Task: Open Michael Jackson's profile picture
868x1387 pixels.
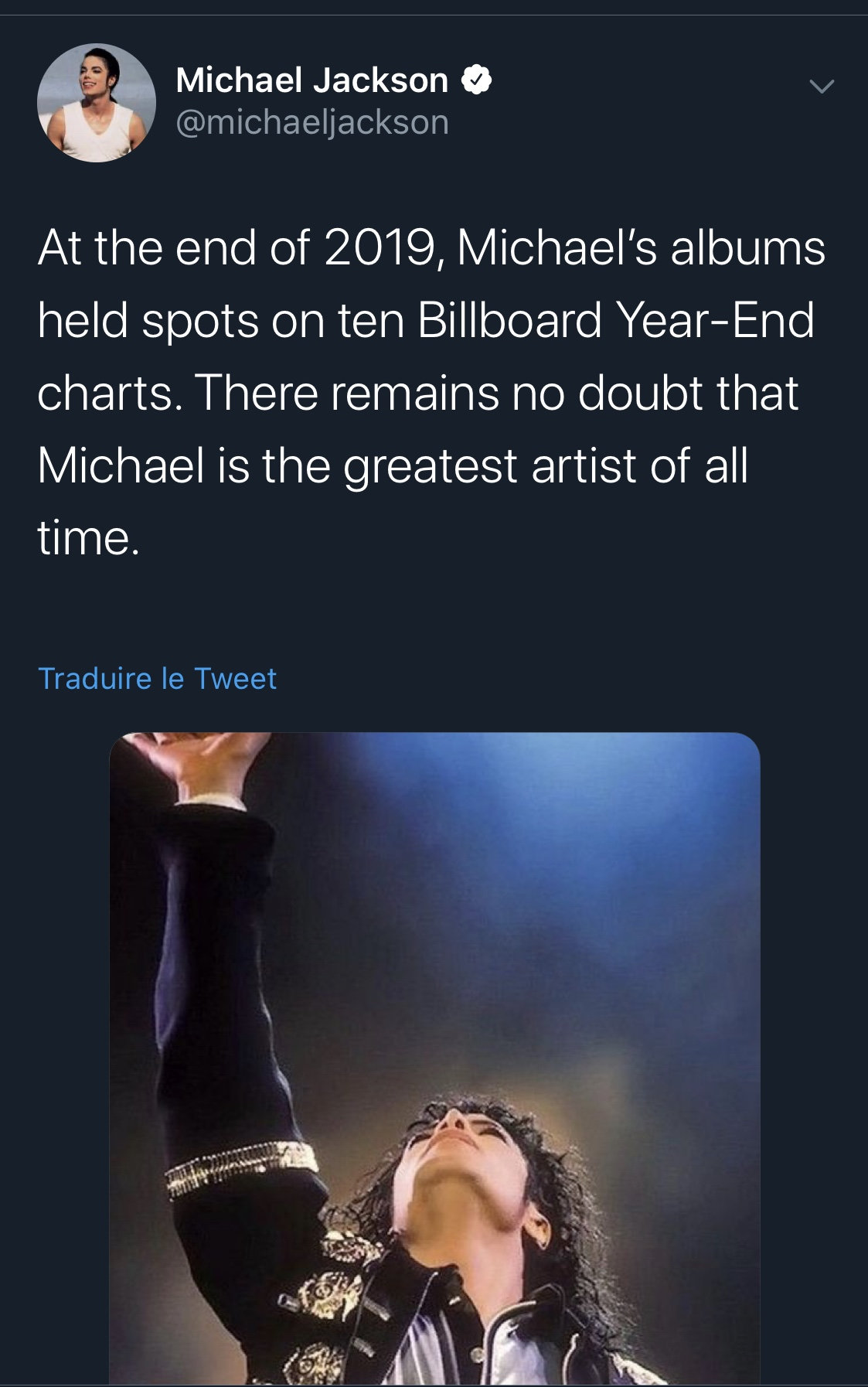Action: 97,103
